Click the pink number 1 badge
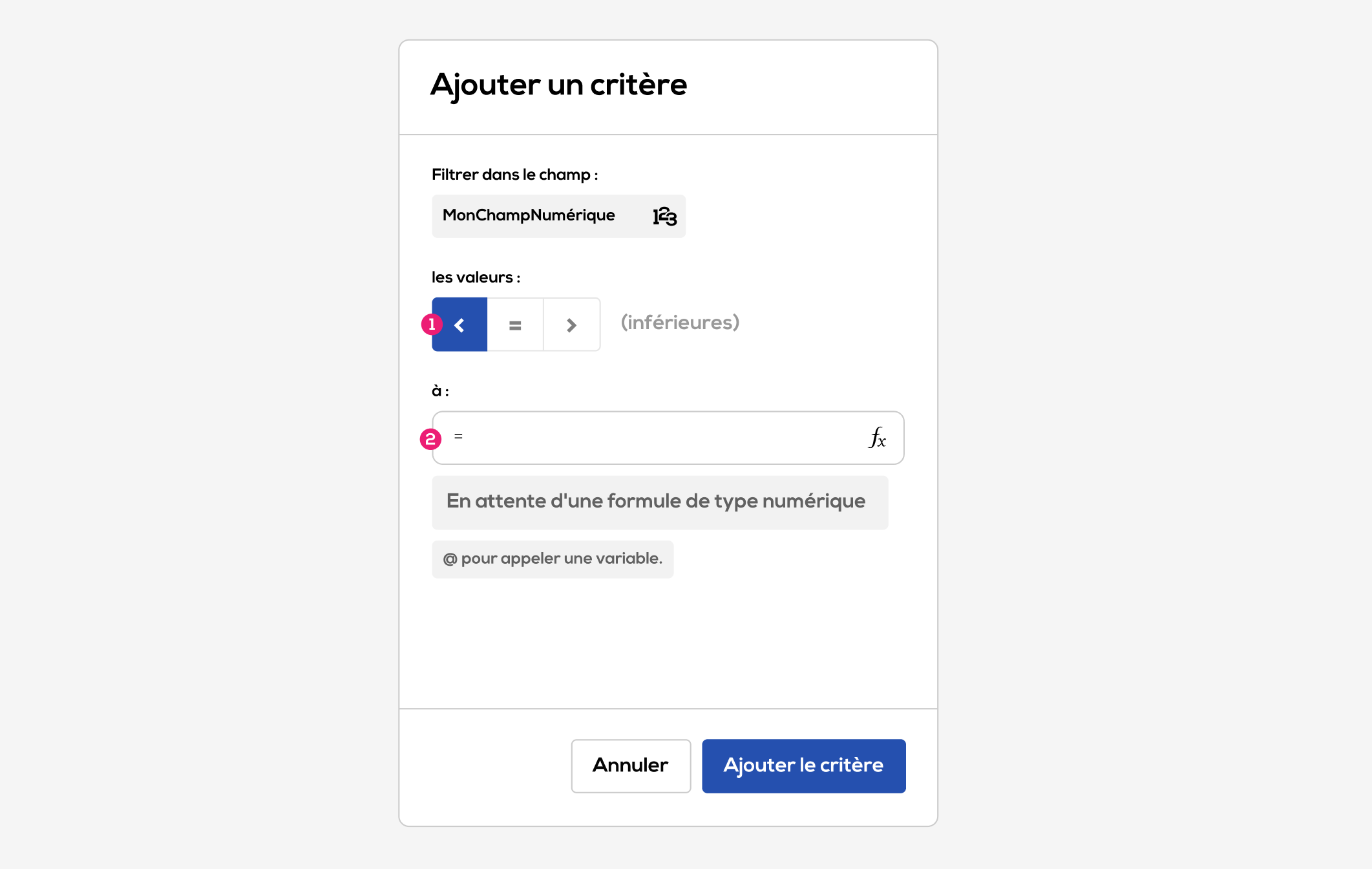 pos(432,324)
